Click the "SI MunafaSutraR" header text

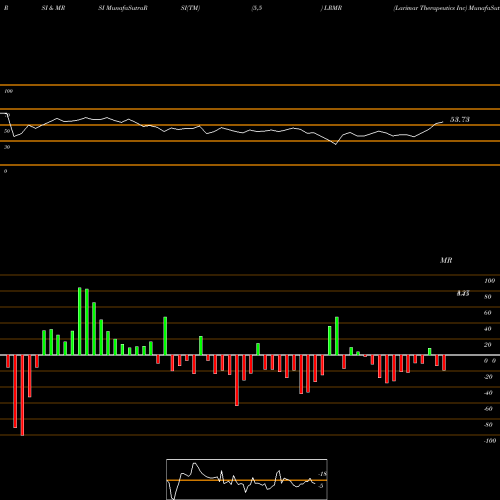click(123, 8)
